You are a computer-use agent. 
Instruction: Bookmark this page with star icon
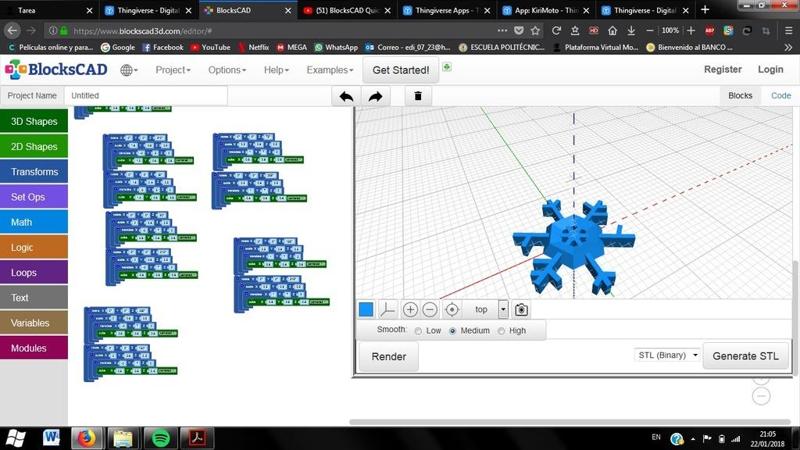pyautogui.click(x=535, y=31)
